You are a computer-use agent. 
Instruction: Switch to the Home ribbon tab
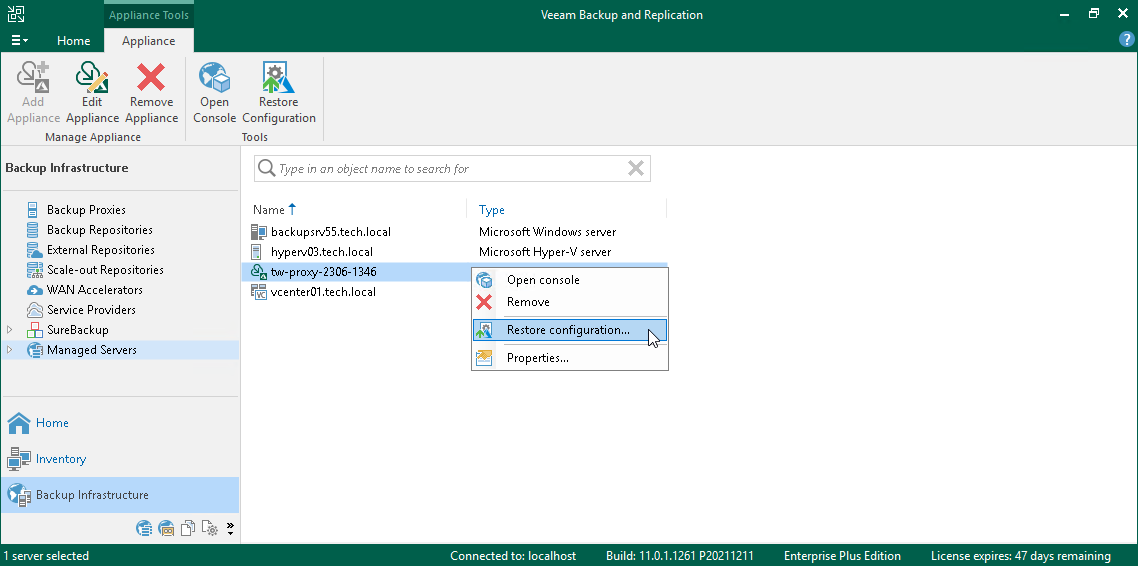click(73, 41)
